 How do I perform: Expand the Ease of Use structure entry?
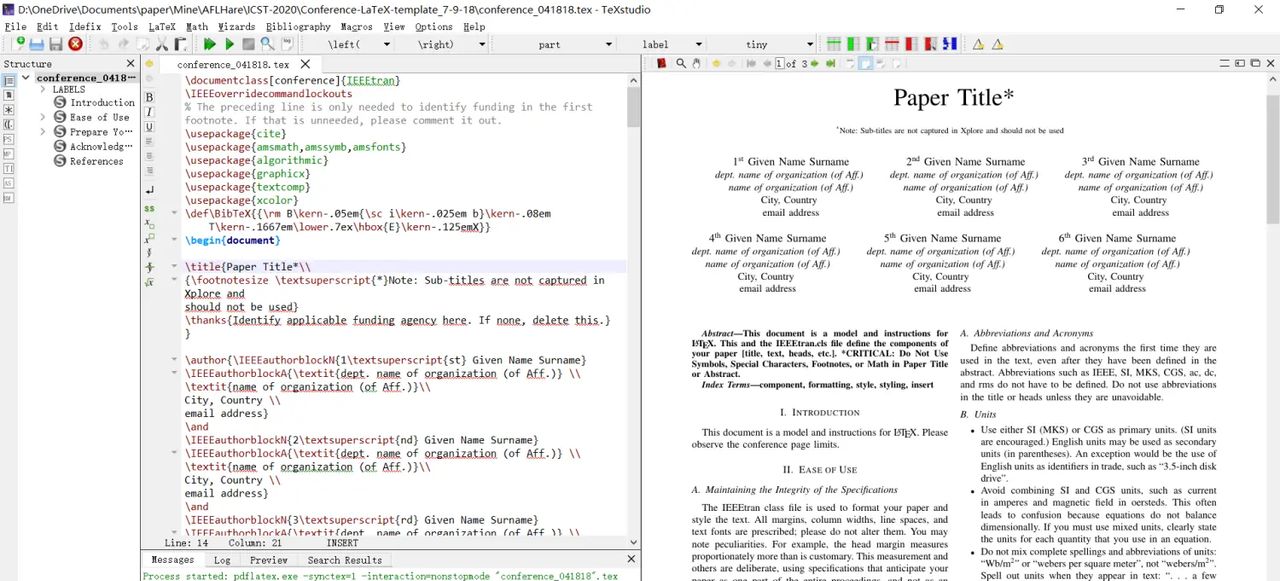[42, 117]
